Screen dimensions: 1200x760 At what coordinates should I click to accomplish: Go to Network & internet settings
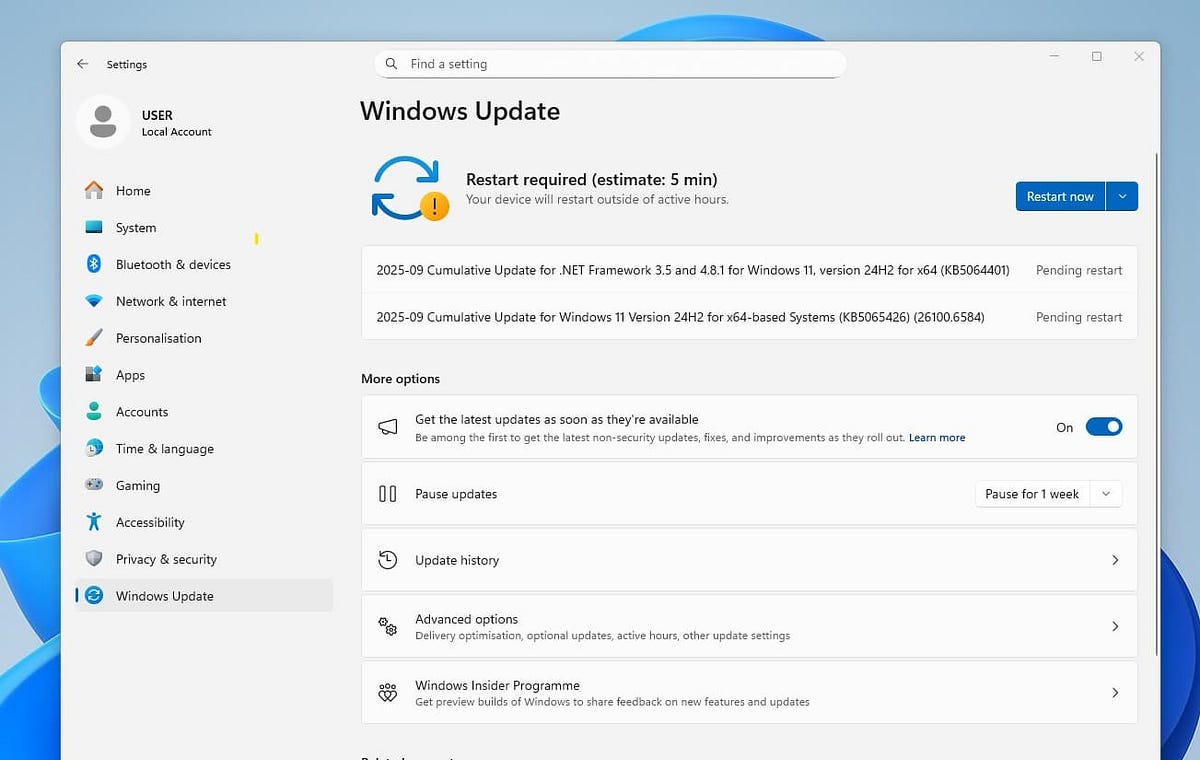pyautogui.click(x=204, y=301)
